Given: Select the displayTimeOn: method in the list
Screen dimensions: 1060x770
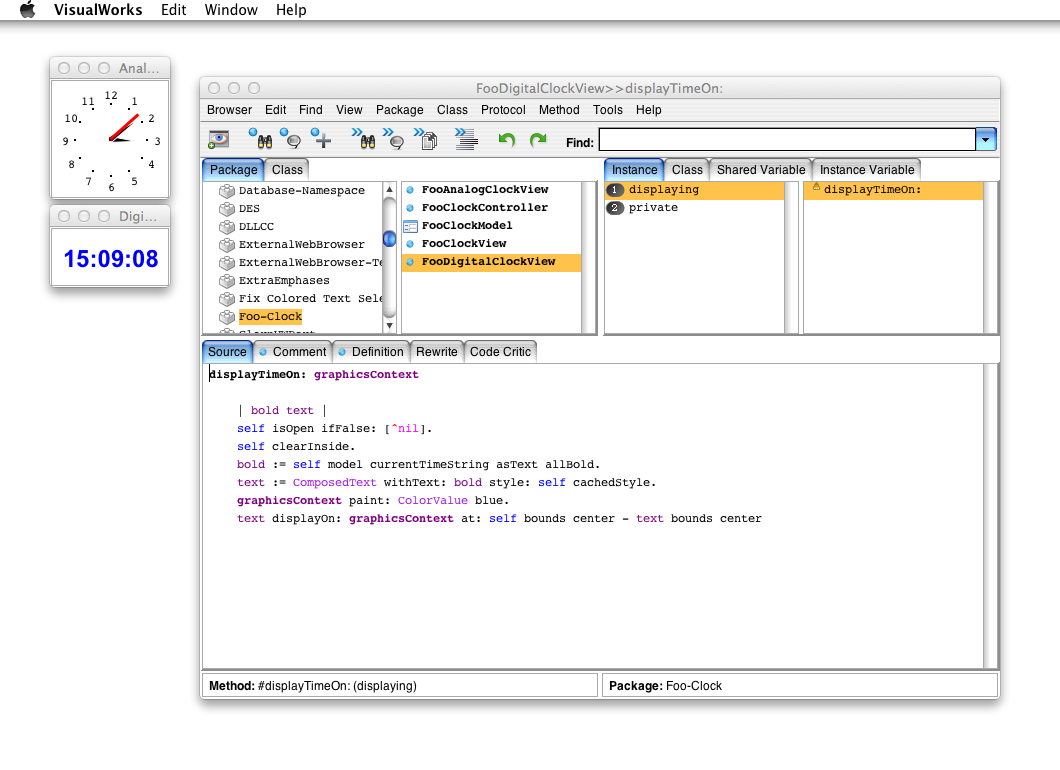Looking at the screenshot, I should pos(893,190).
